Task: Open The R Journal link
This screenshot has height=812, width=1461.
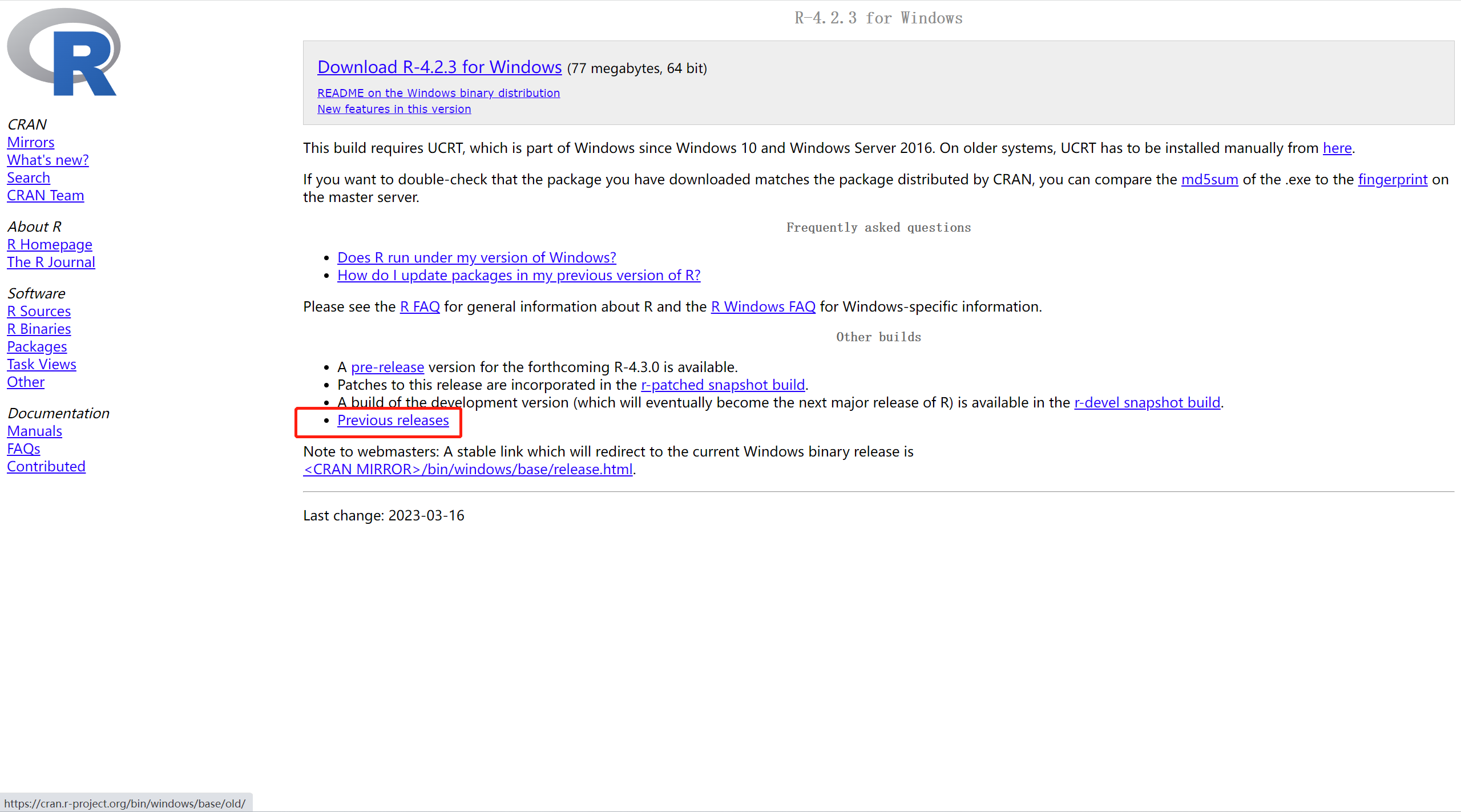Action: click(x=51, y=262)
